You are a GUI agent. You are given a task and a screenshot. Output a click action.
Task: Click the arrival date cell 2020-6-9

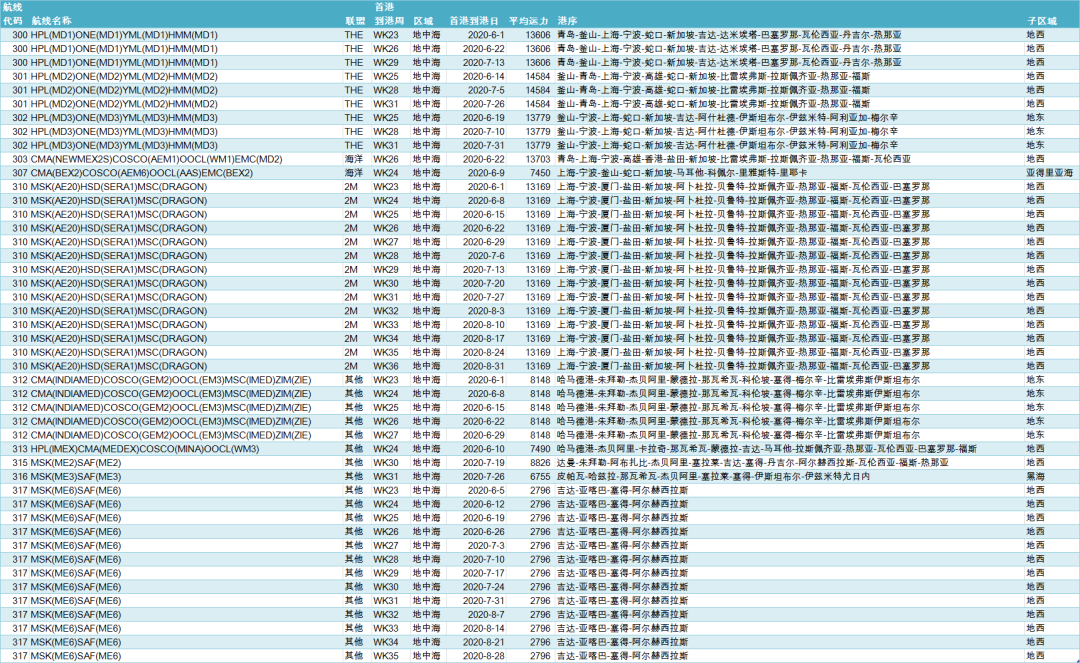pyautogui.click(x=486, y=173)
